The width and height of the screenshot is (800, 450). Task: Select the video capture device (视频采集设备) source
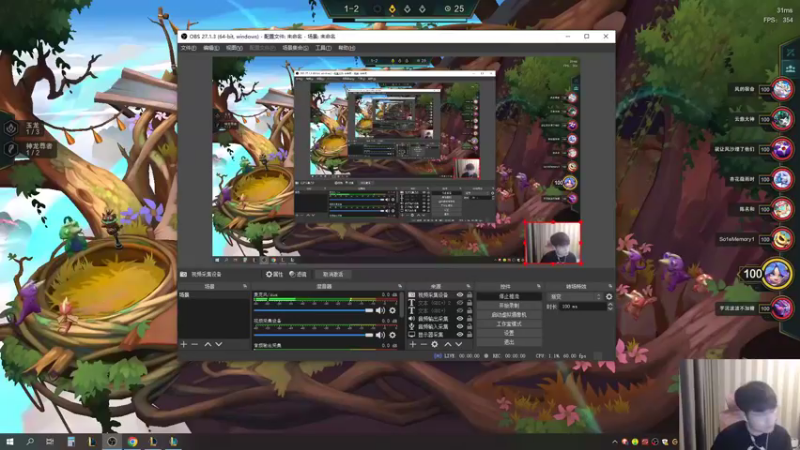433,295
